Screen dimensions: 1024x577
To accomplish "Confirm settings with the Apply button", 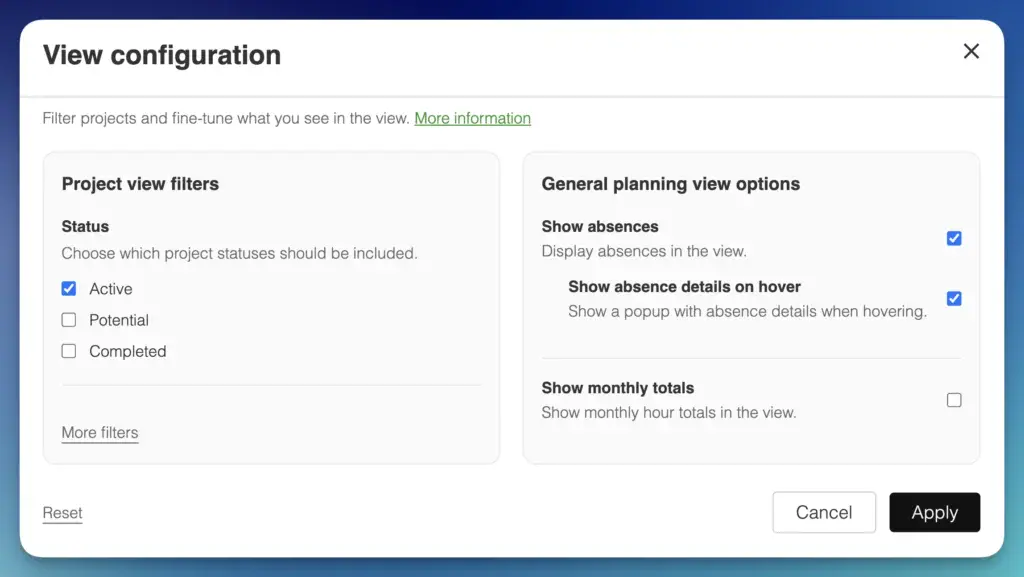I will (934, 512).
